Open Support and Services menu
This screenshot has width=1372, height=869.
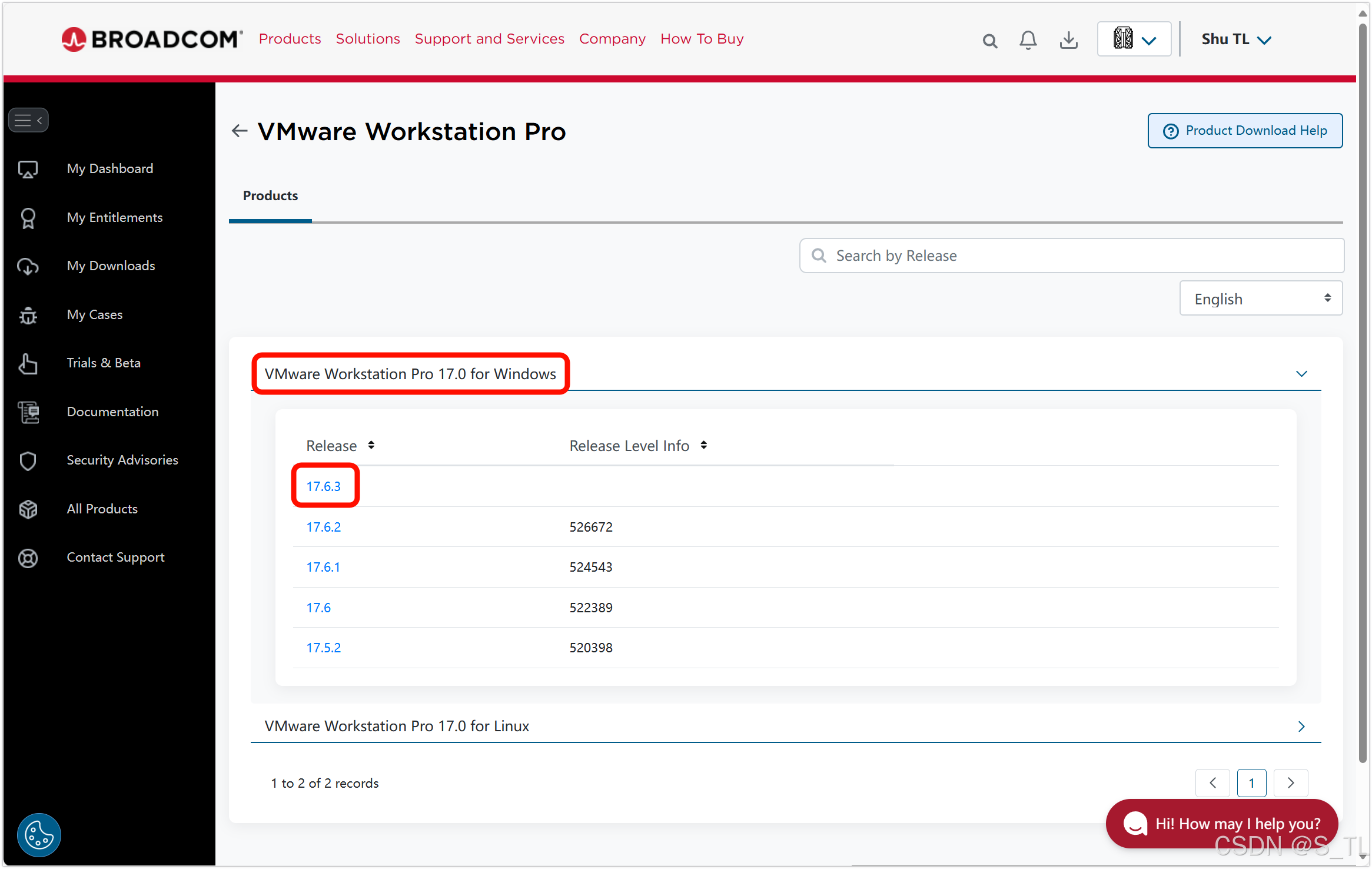pyautogui.click(x=489, y=39)
